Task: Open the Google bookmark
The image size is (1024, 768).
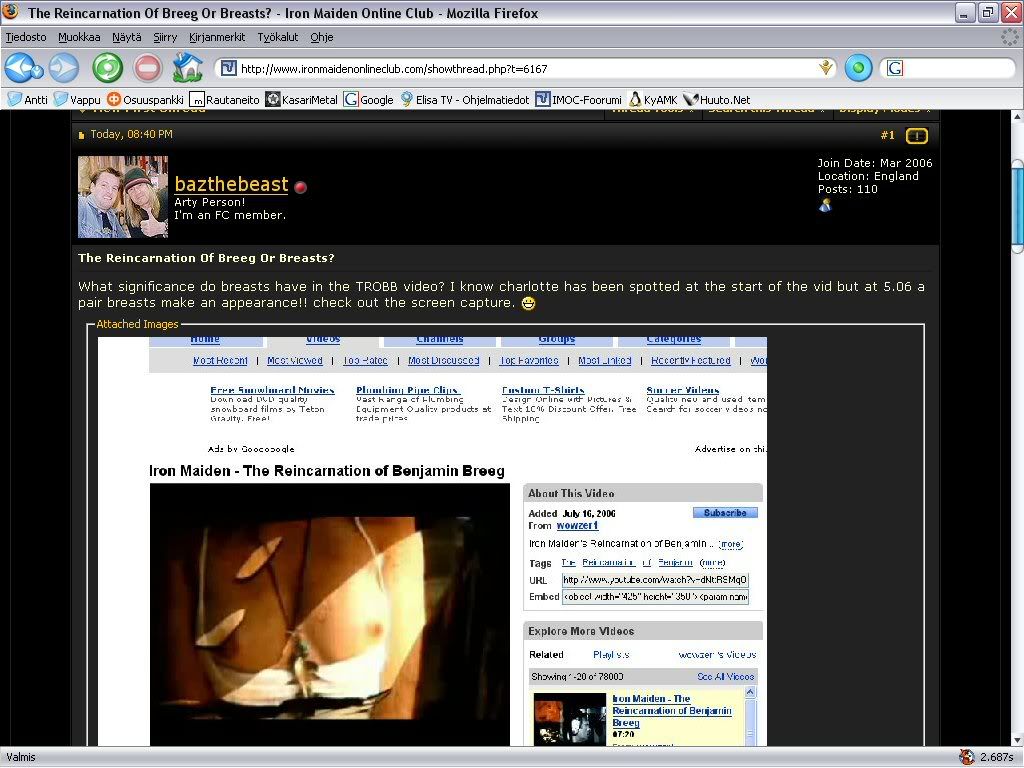Action: pyautogui.click(x=369, y=99)
